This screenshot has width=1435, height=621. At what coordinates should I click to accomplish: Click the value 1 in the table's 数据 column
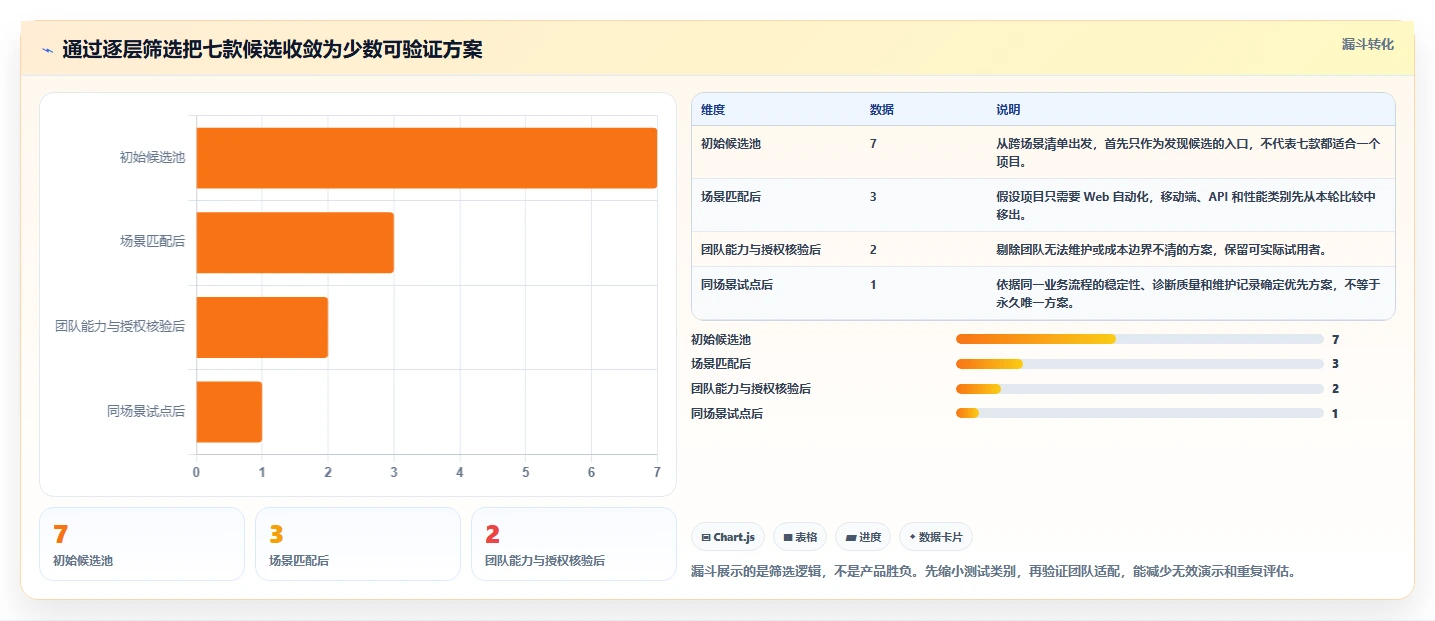873,285
